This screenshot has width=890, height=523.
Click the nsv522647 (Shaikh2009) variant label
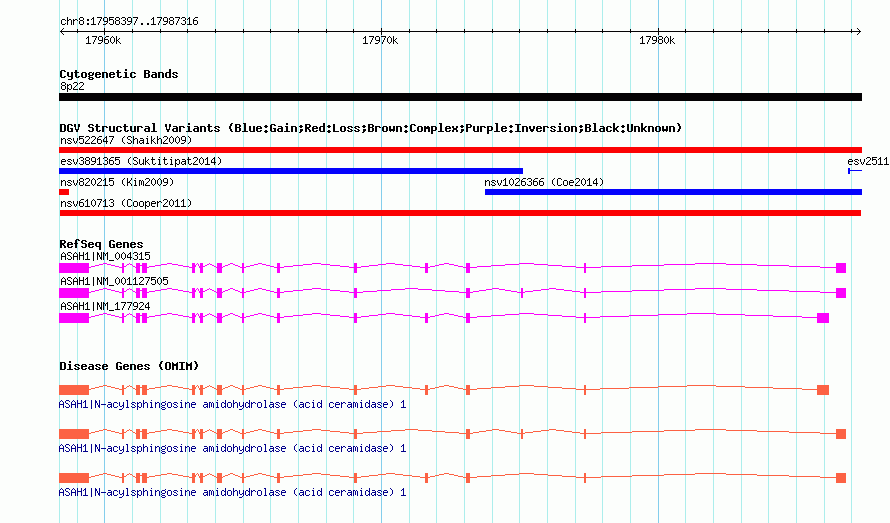(x=126, y=140)
